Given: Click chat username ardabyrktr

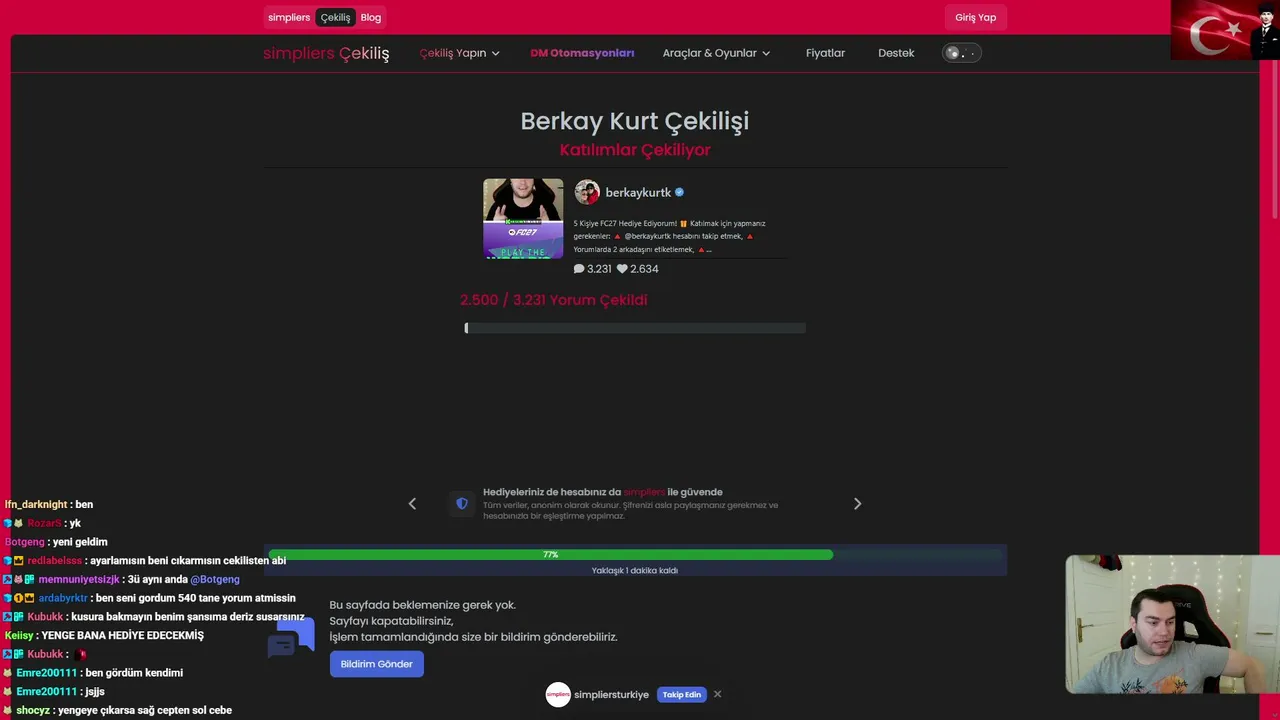Looking at the screenshot, I should point(63,598).
